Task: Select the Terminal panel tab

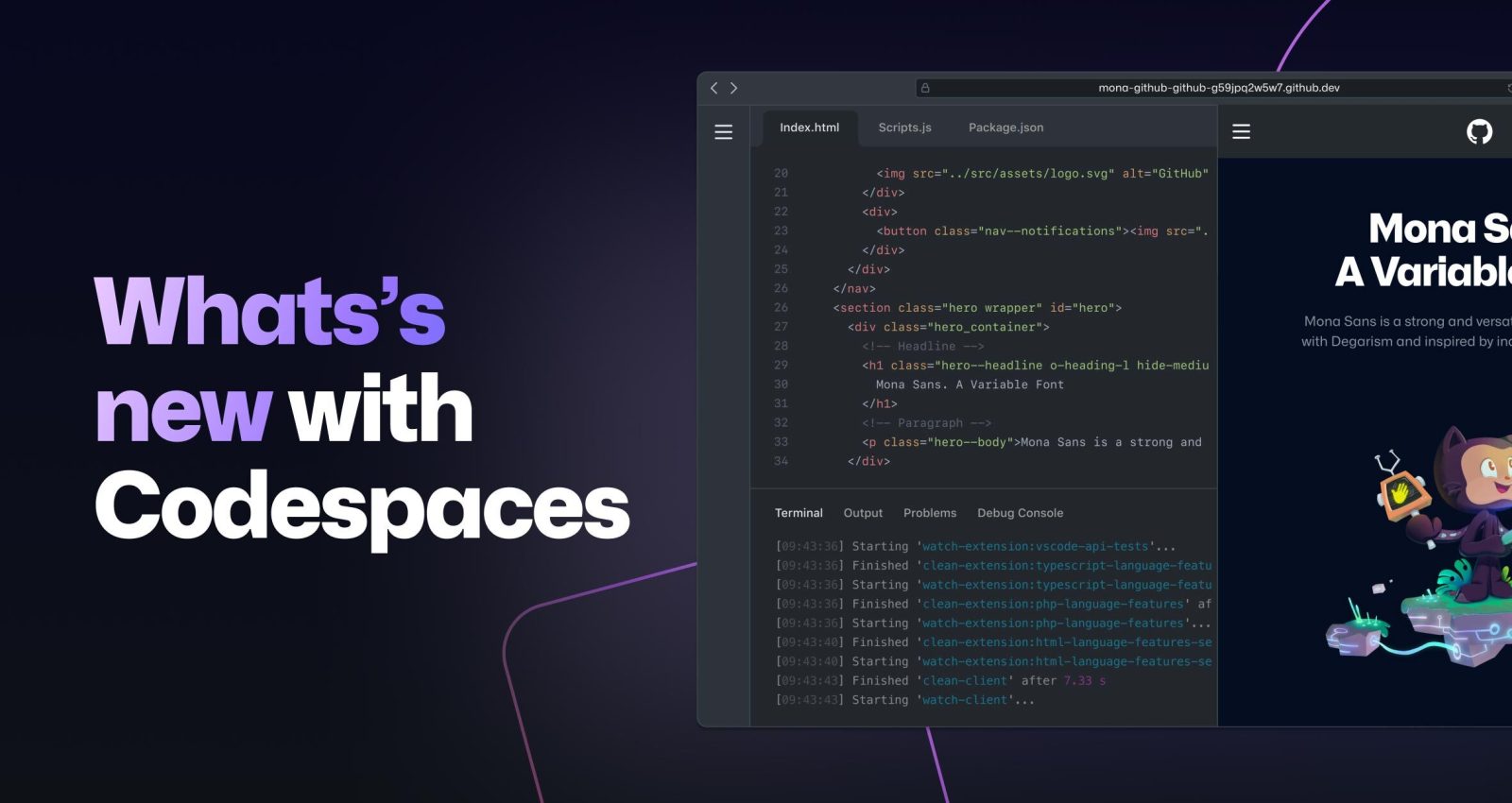Action: point(799,513)
